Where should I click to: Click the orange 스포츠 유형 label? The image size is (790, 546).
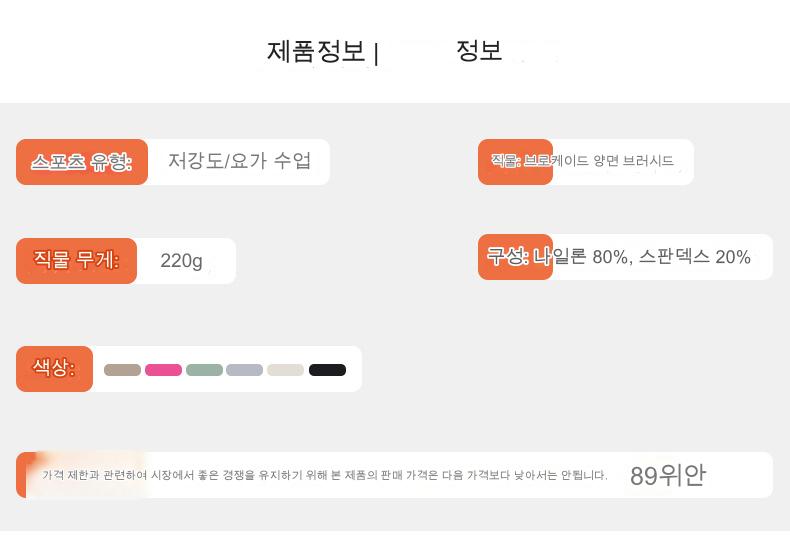coord(82,162)
